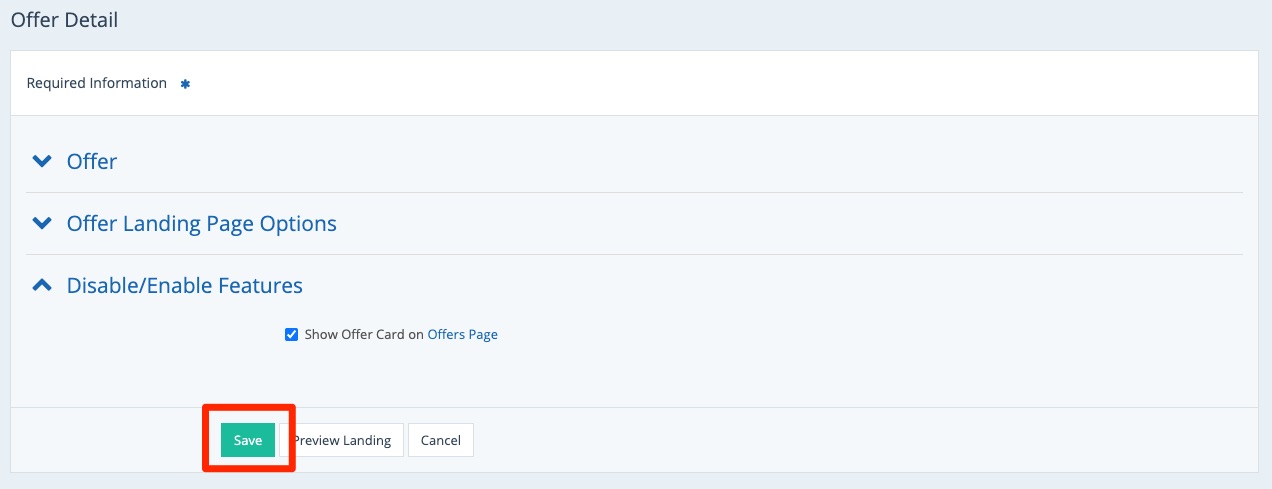This screenshot has width=1272, height=489.
Task: Click the 'Show Offer Card on' label text
Action: 364,335
